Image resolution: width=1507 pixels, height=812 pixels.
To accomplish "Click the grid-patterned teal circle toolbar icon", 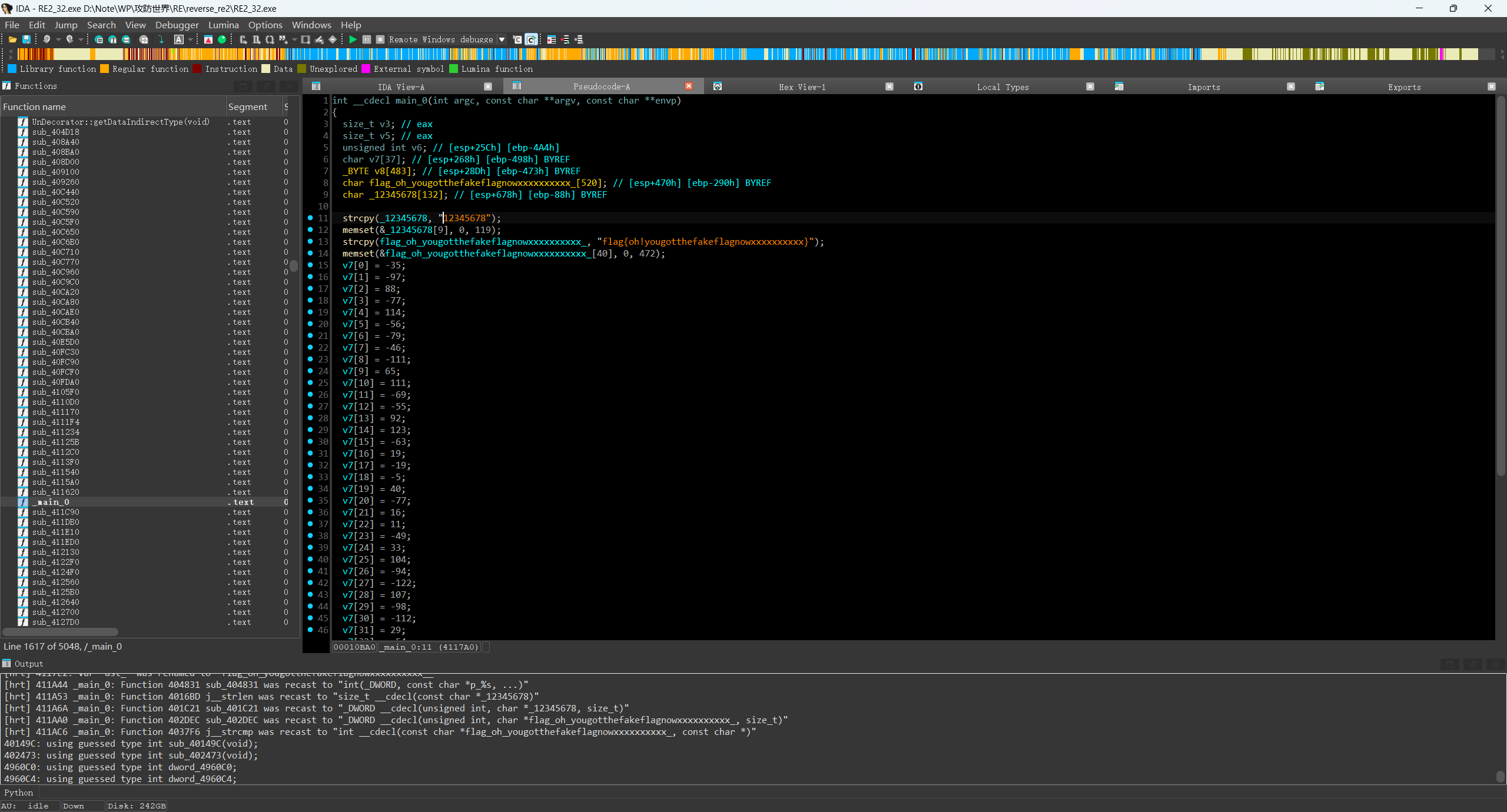I will click(99, 39).
